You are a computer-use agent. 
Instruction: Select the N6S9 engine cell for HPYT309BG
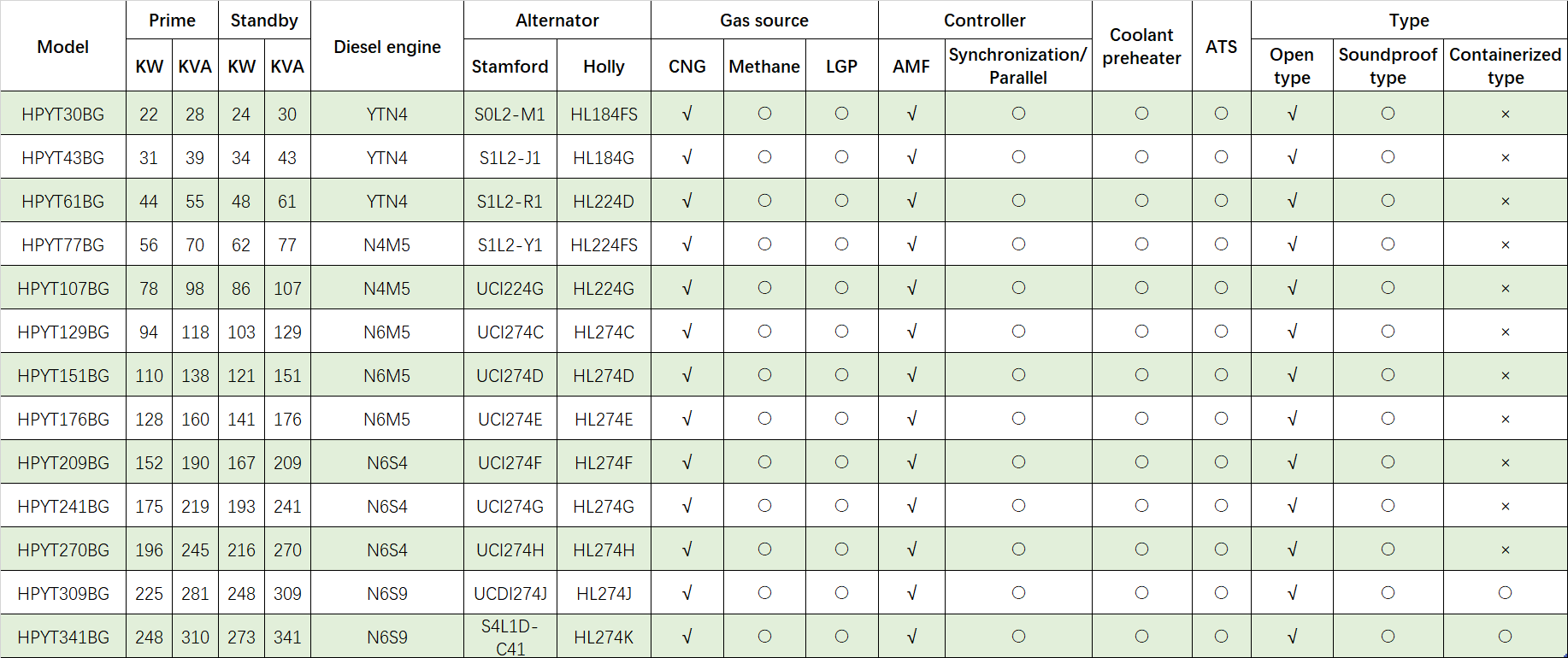coord(387,594)
